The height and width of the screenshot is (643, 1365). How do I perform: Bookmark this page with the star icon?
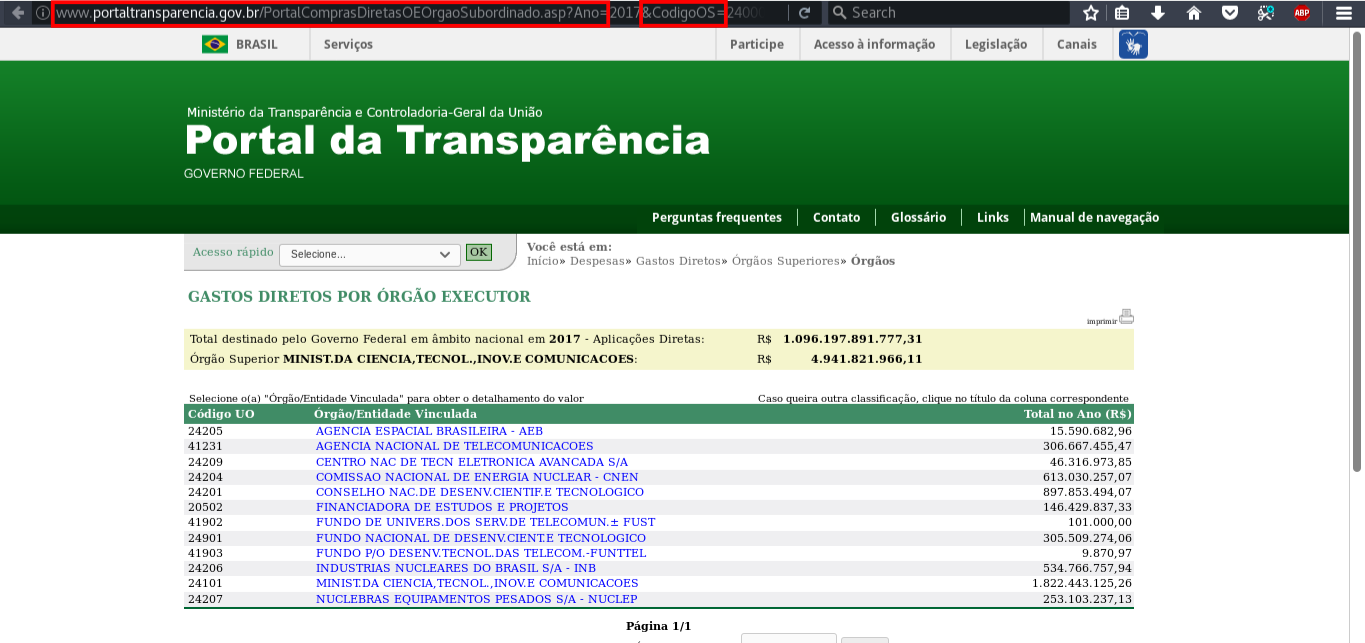click(1091, 13)
